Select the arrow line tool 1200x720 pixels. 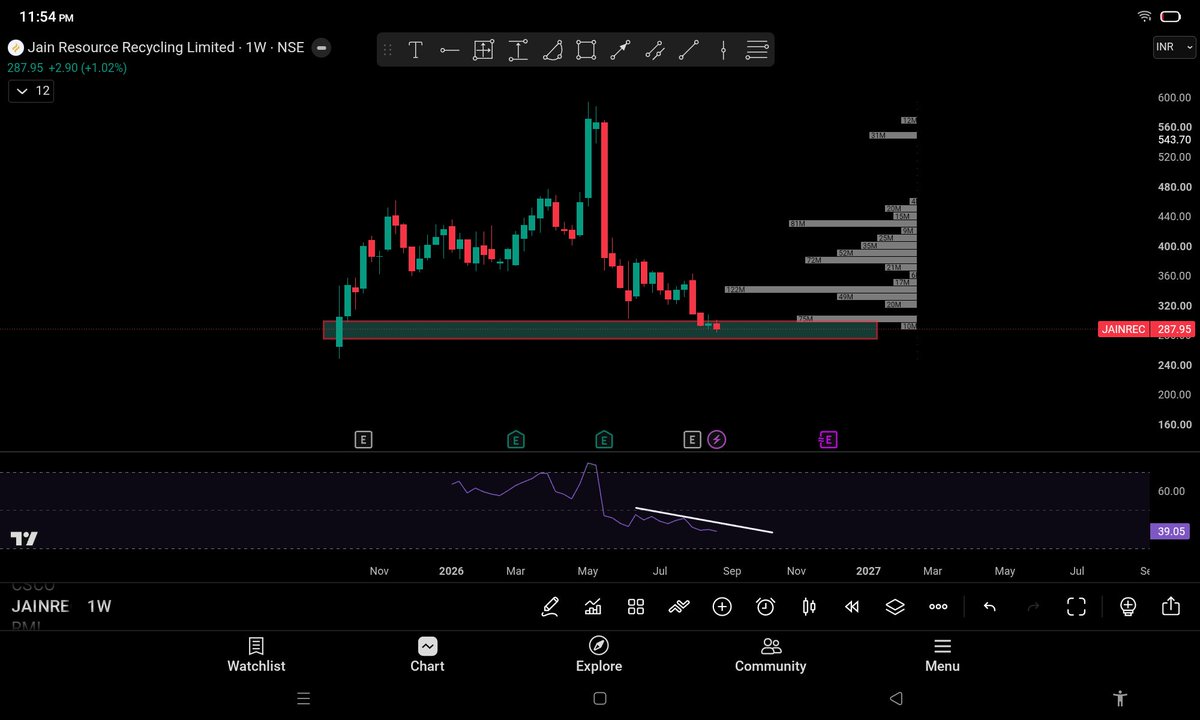tap(620, 50)
